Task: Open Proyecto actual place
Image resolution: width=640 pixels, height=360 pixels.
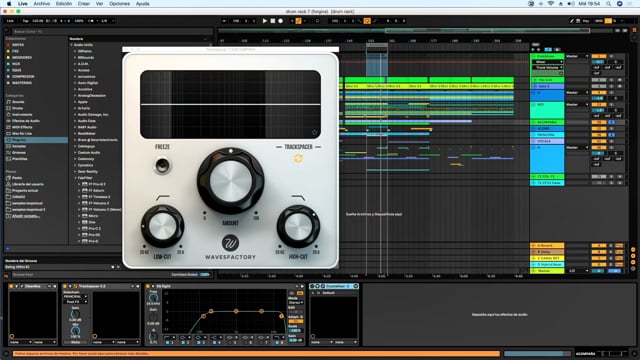Action: [25, 191]
